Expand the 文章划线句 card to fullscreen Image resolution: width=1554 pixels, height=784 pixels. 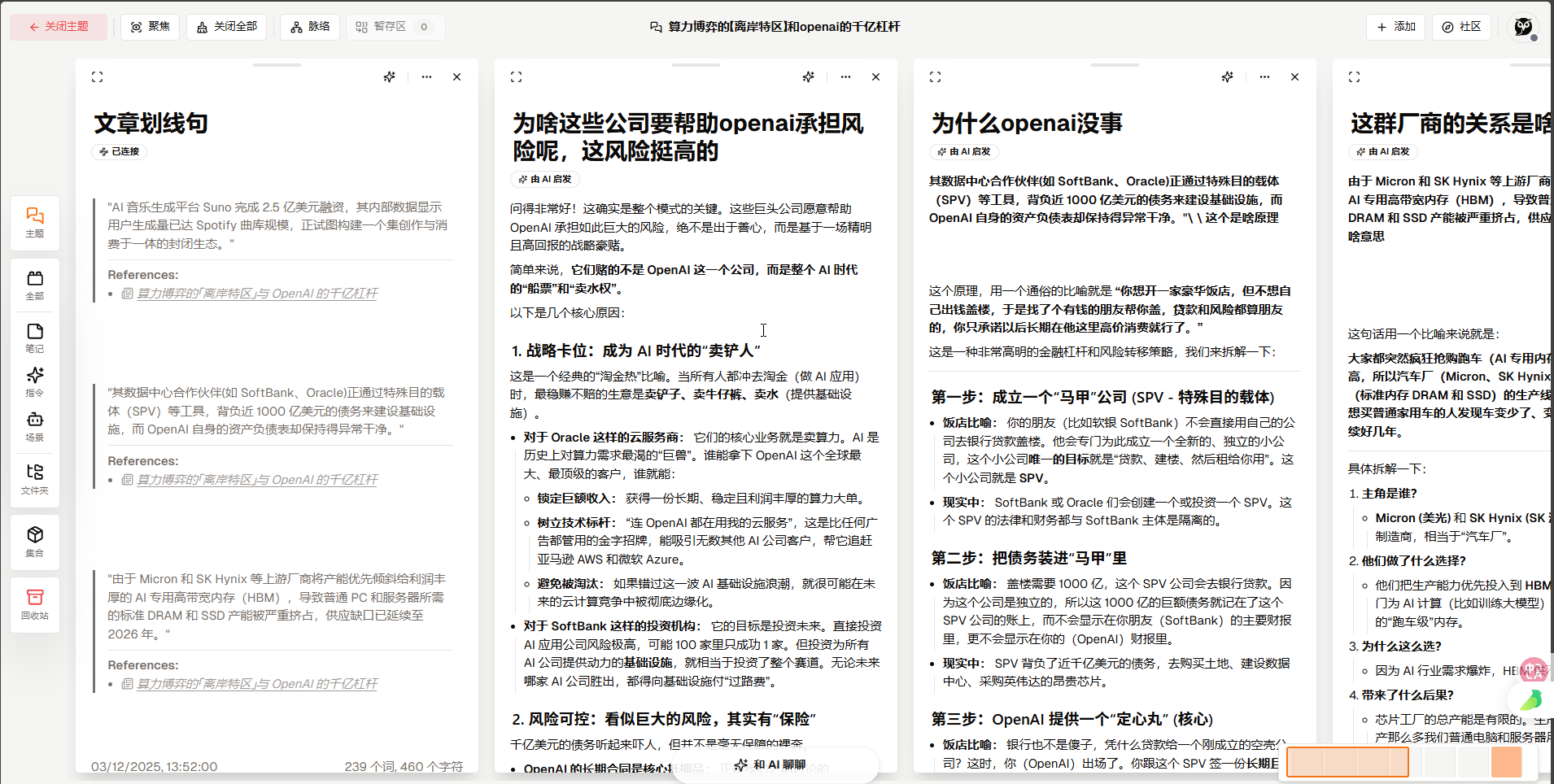(98, 77)
